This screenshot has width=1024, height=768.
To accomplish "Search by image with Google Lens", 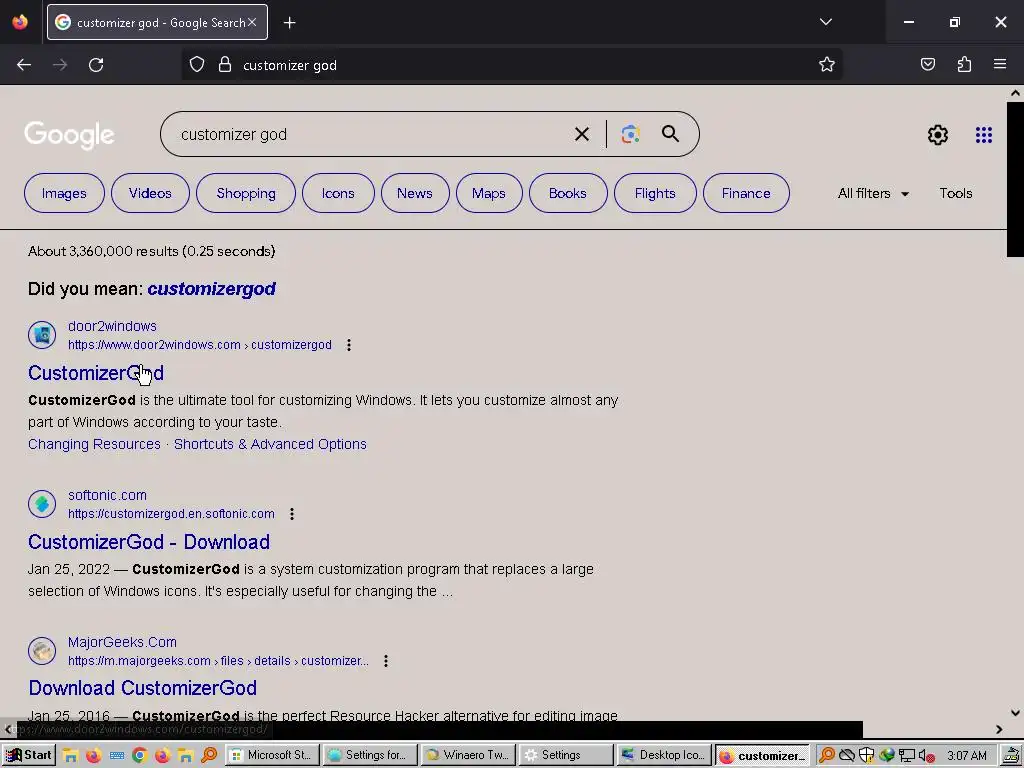I will click(630, 135).
